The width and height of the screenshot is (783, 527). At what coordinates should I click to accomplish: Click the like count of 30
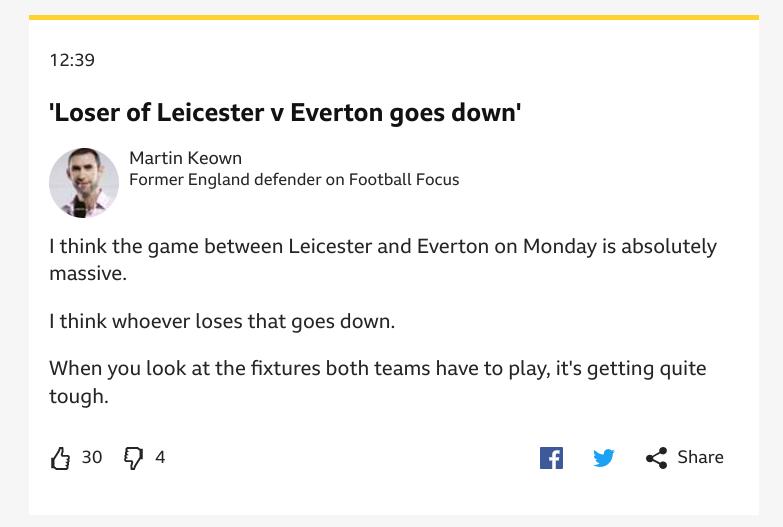pos(92,457)
